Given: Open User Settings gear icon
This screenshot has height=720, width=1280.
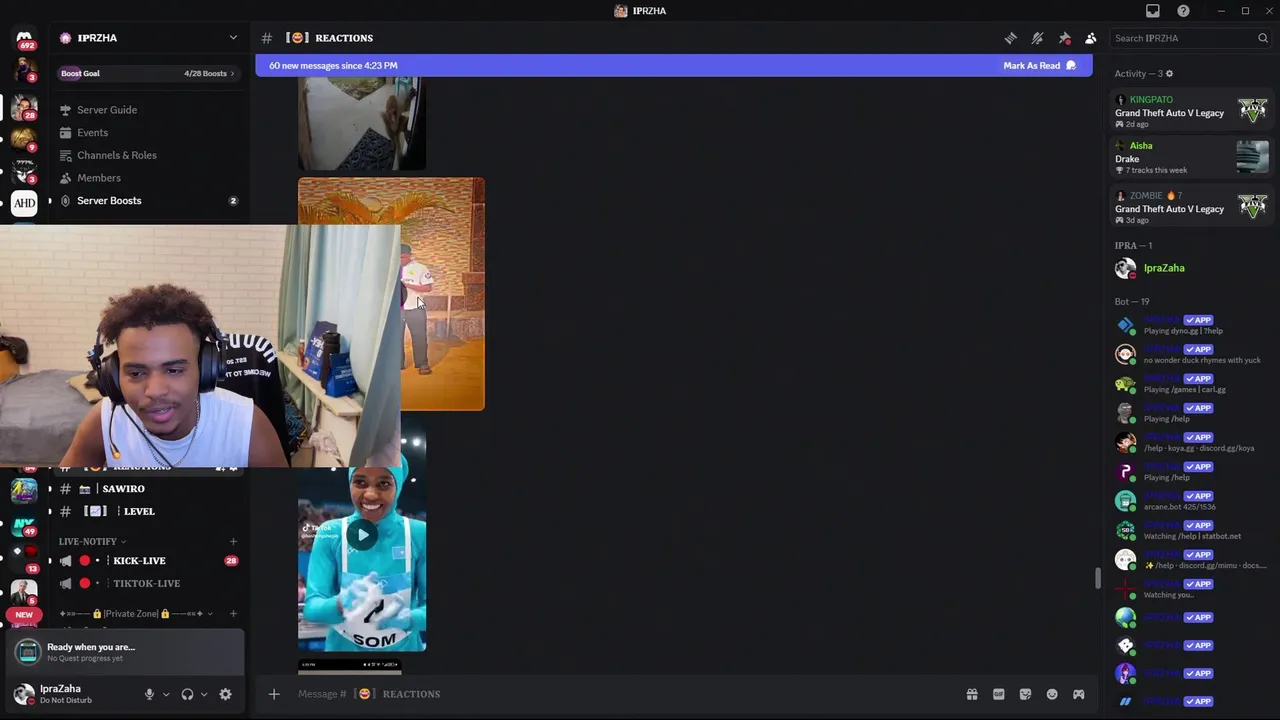Looking at the screenshot, I should click(x=225, y=694).
